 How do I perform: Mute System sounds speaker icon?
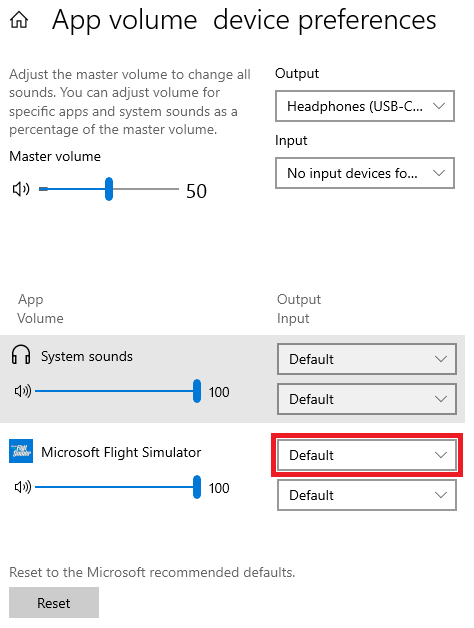pyautogui.click(x=22, y=391)
